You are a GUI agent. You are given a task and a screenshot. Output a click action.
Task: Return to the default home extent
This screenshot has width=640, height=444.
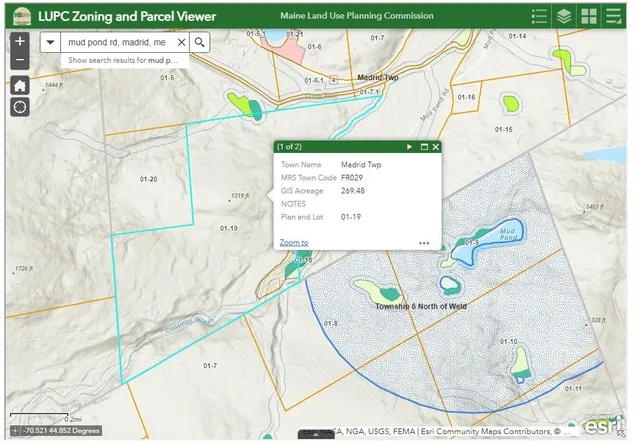(19, 85)
